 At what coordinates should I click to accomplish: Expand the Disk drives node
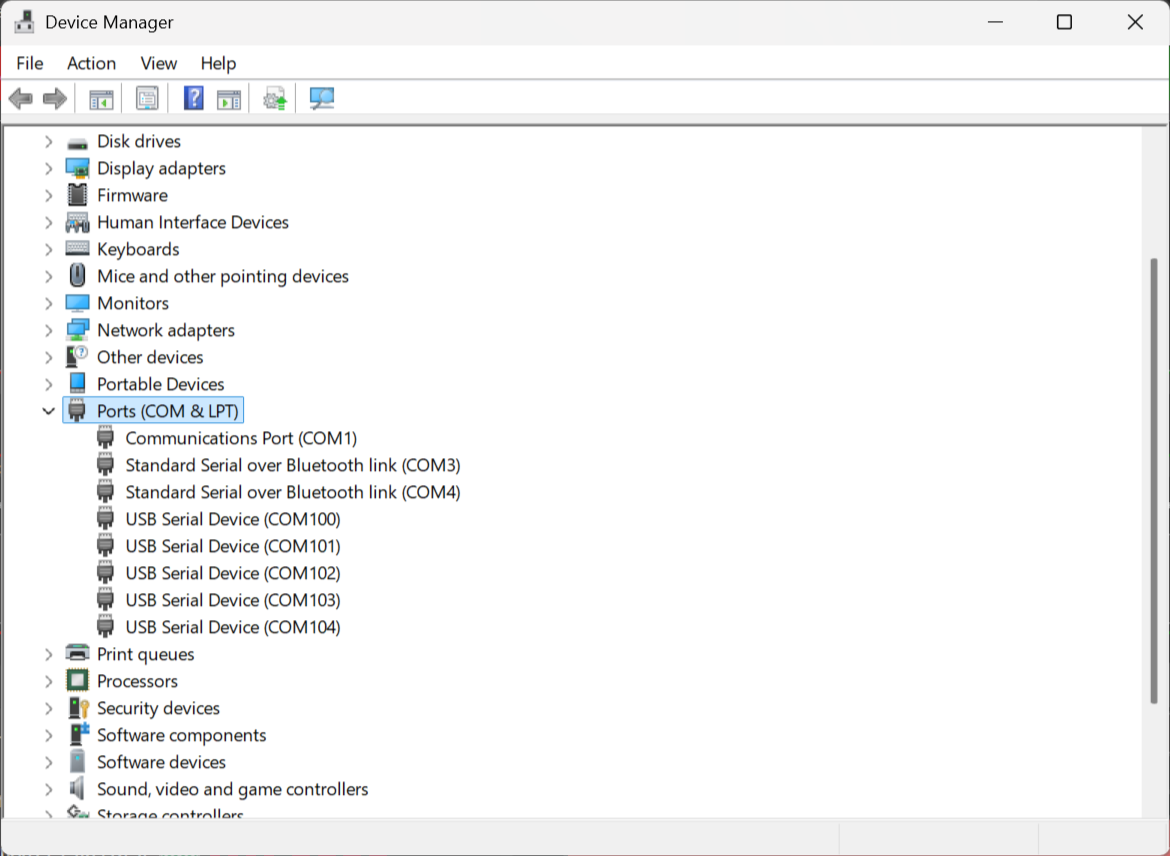[x=49, y=142]
